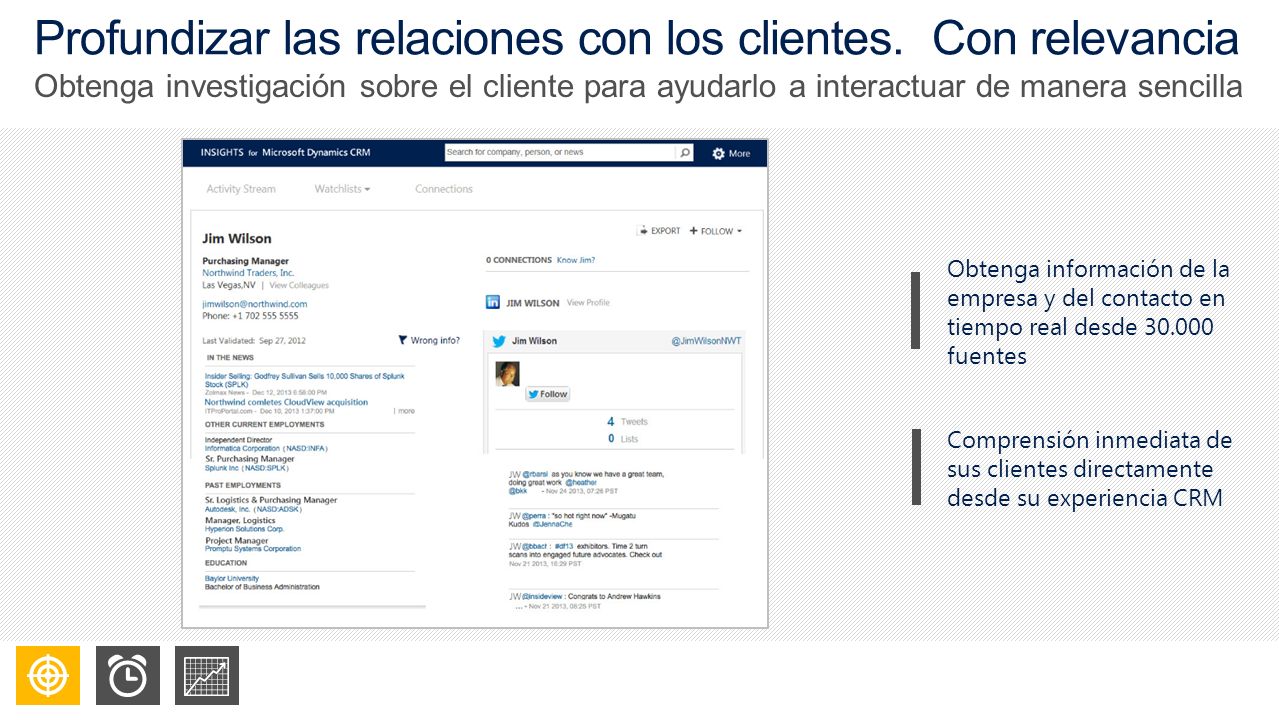The image size is (1279, 720).
Task: Click the @insideview mention
Action: click(x=542, y=597)
